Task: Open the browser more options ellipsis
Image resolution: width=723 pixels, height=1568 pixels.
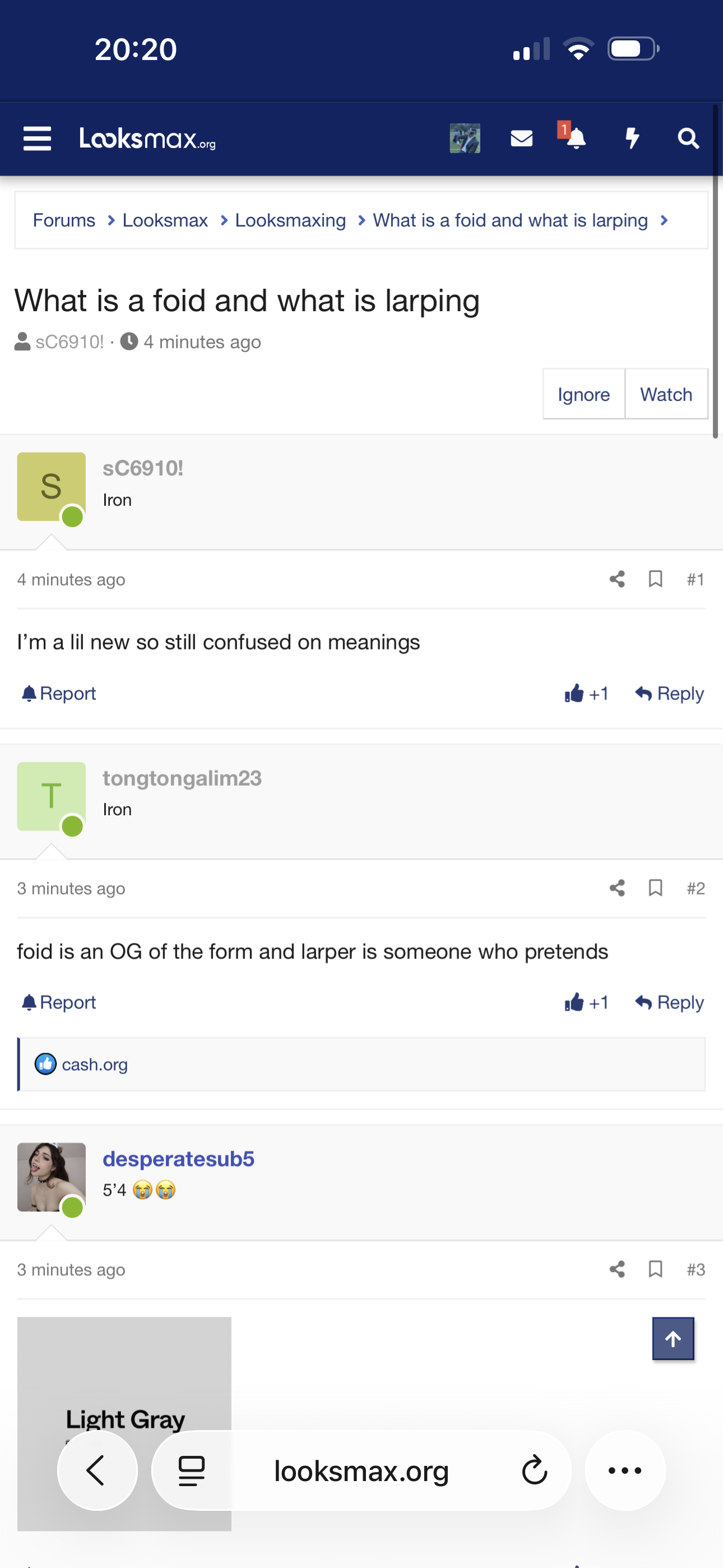Action: 625,1470
